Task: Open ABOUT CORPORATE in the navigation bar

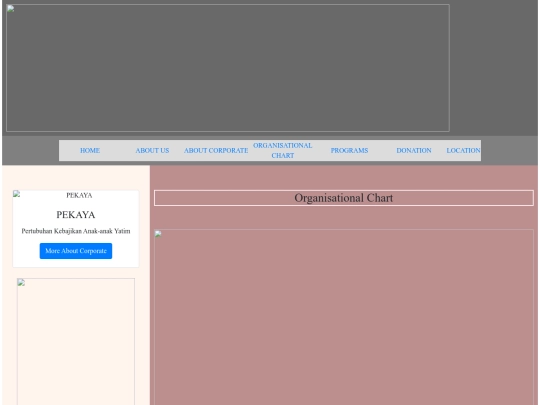Action: coord(216,150)
